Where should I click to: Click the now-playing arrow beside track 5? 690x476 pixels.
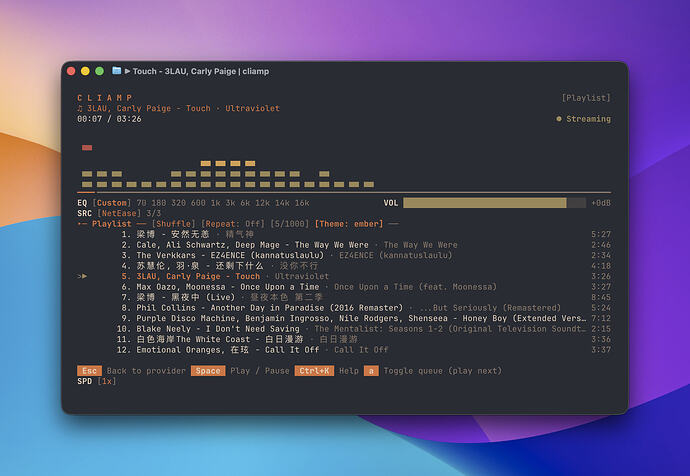coord(82,276)
